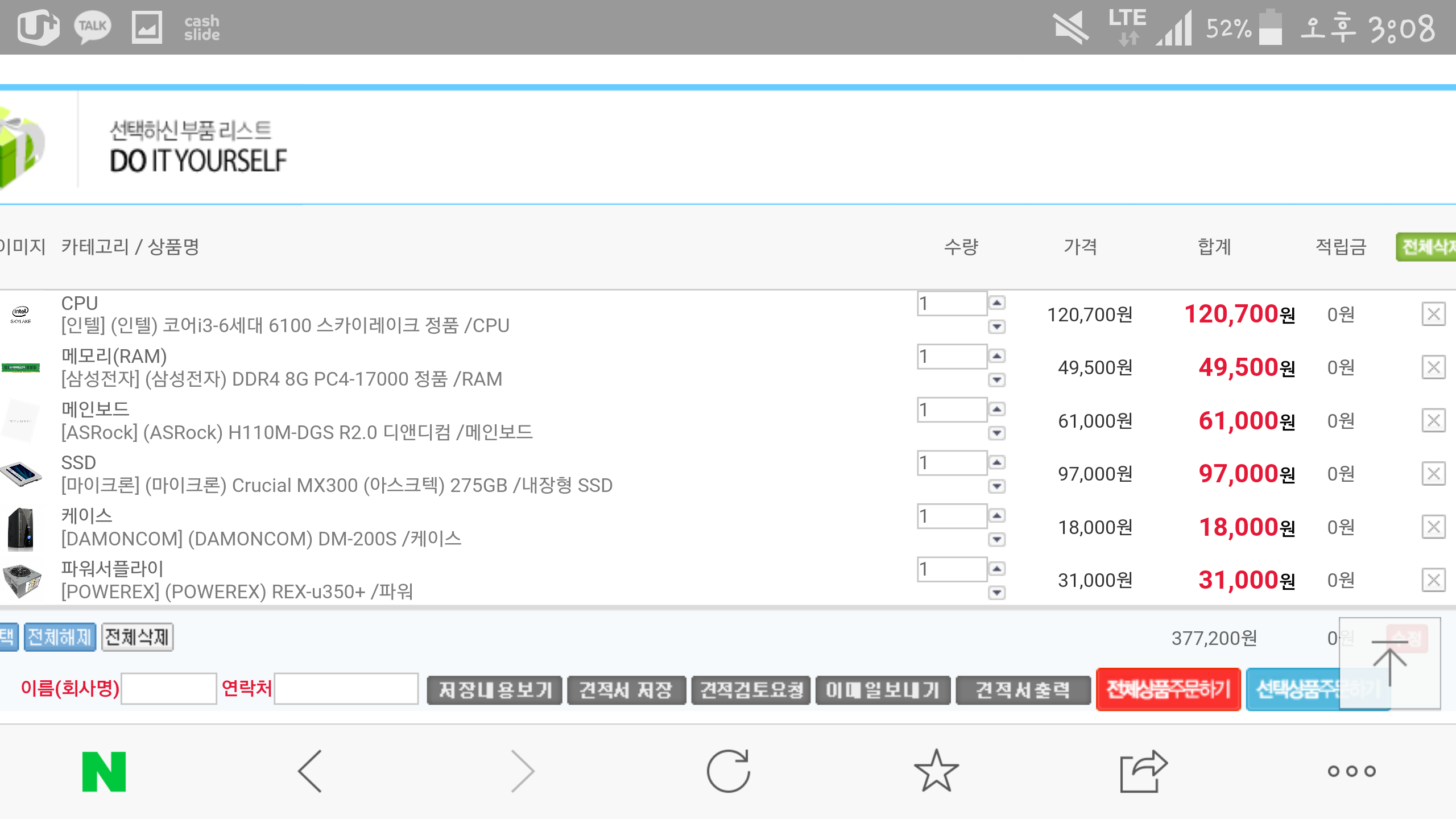Screen dimensions: 1456x819
Task: Reload the page with the refresh icon
Action: click(x=728, y=771)
